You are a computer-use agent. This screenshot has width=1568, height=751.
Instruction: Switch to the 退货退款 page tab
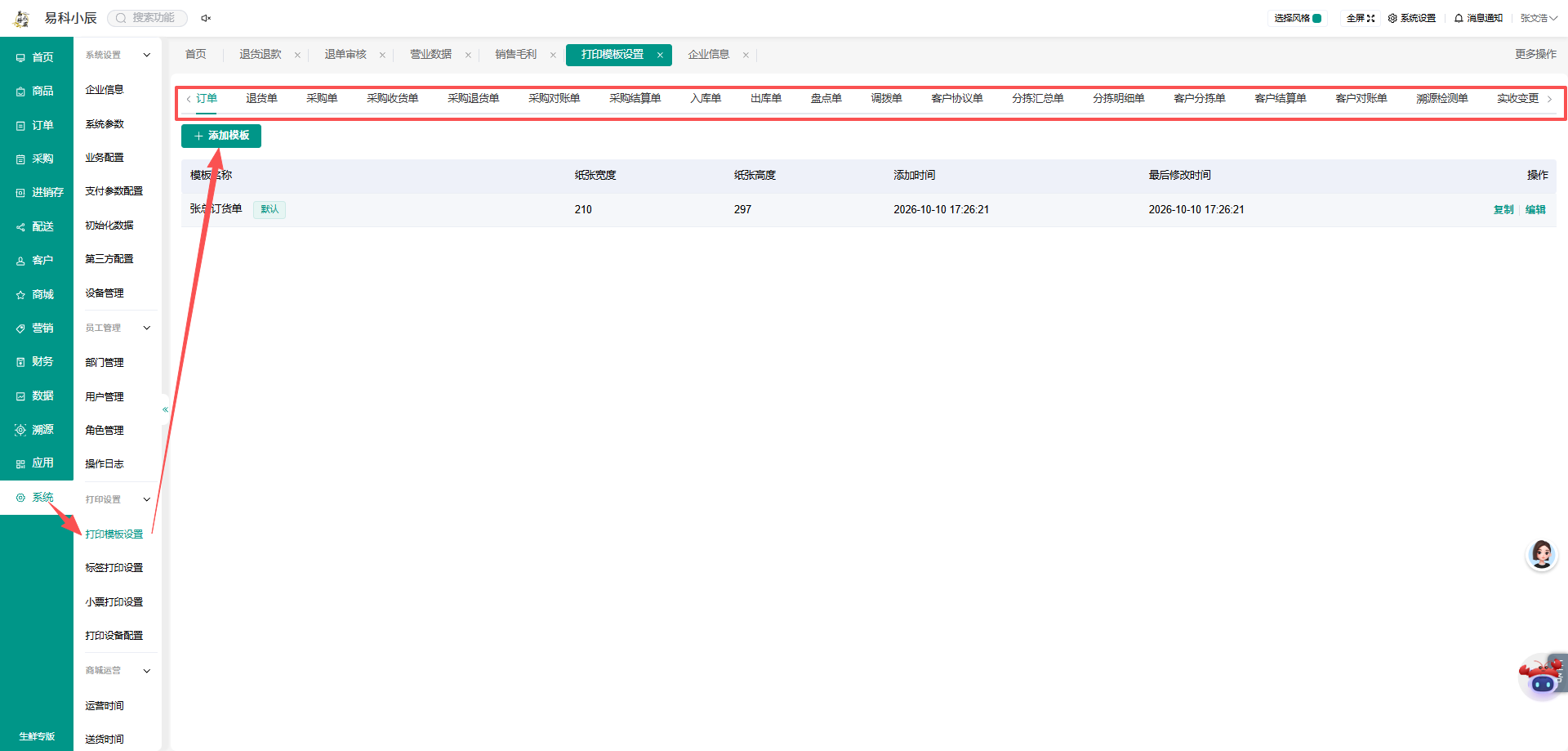tap(260, 55)
